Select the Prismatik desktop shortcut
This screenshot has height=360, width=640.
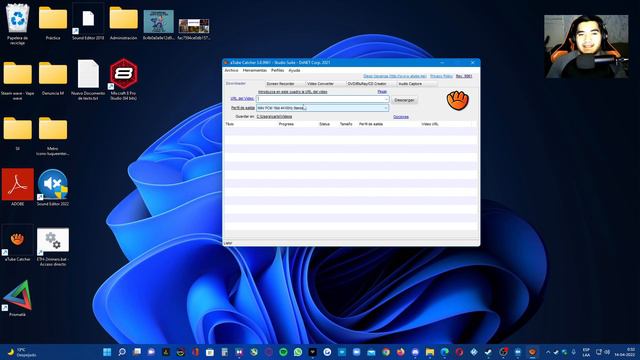(17, 298)
